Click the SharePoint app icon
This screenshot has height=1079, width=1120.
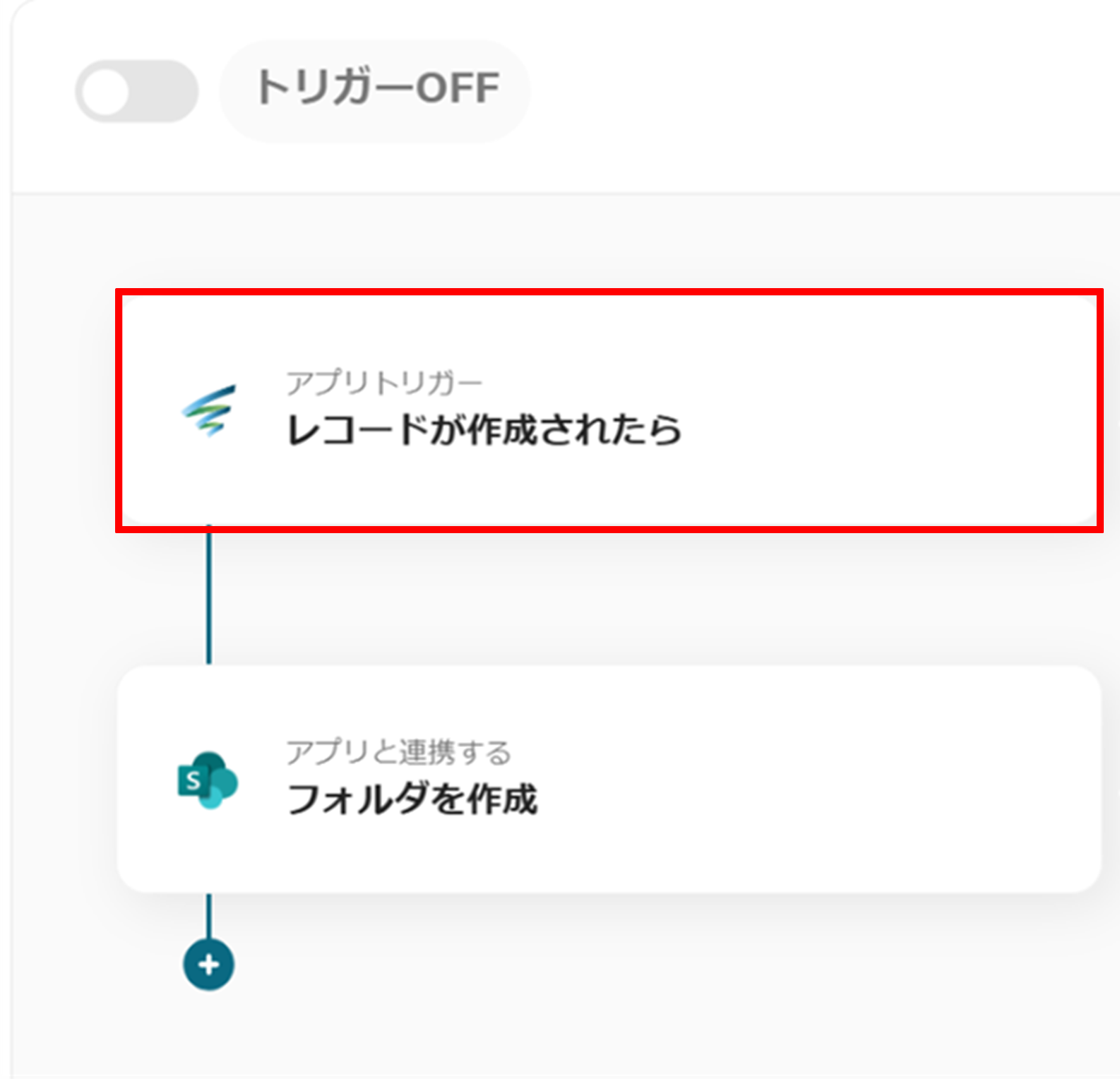208,780
